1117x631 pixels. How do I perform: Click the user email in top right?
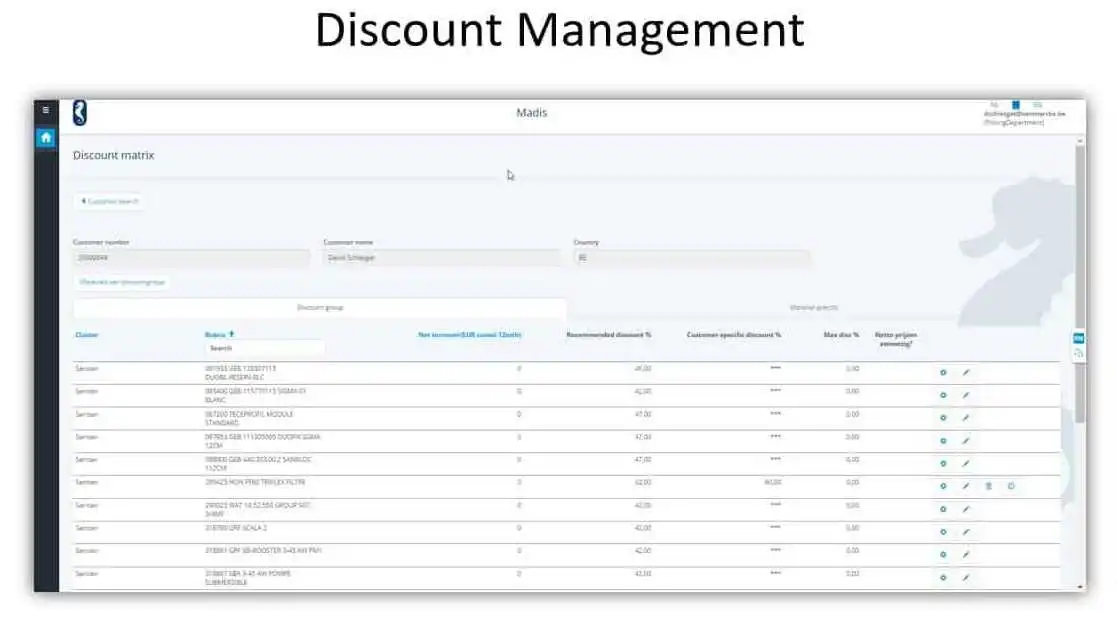pos(1024,114)
